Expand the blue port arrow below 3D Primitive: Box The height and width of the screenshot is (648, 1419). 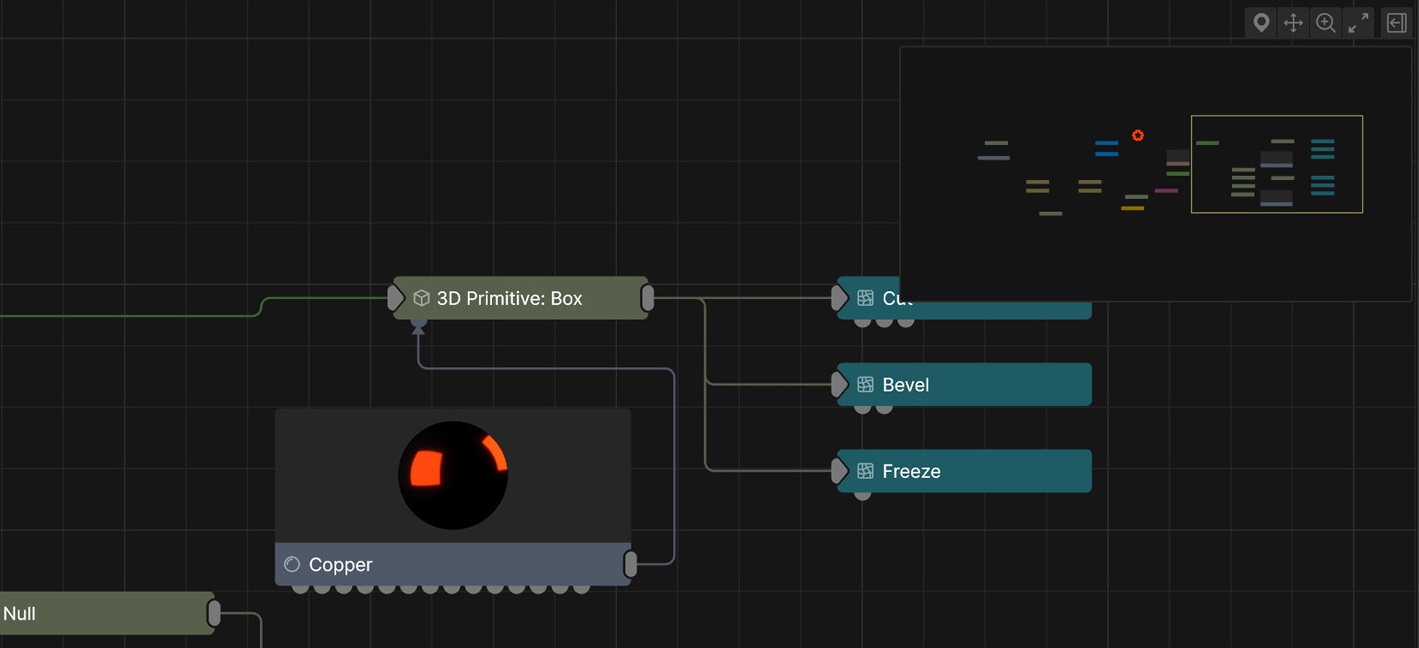(x=417, y=324)
